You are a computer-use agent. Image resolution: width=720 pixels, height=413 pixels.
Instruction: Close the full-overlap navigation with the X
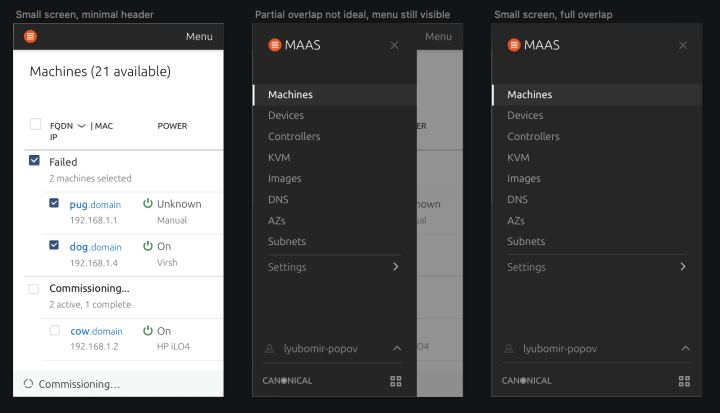click(x=683, y=45)
